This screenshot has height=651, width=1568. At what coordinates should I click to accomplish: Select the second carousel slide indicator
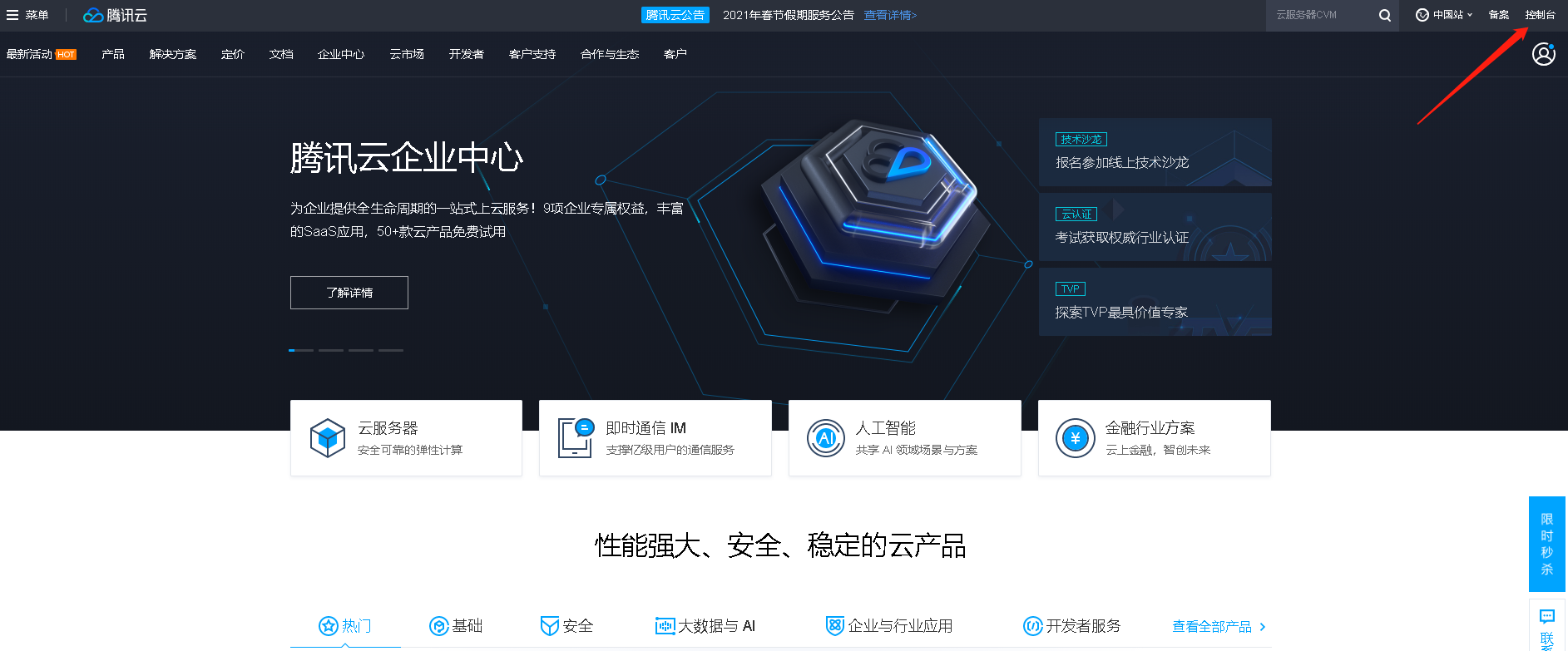[331, 350]
